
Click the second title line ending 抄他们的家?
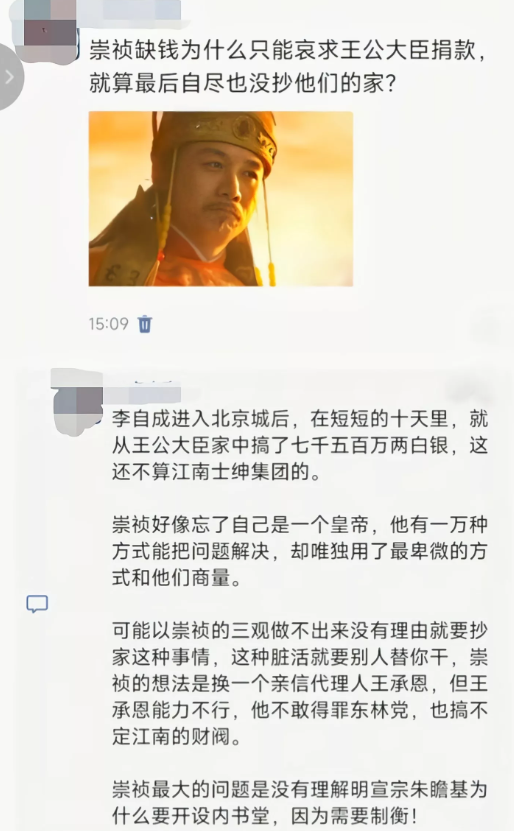pos(242,83)
